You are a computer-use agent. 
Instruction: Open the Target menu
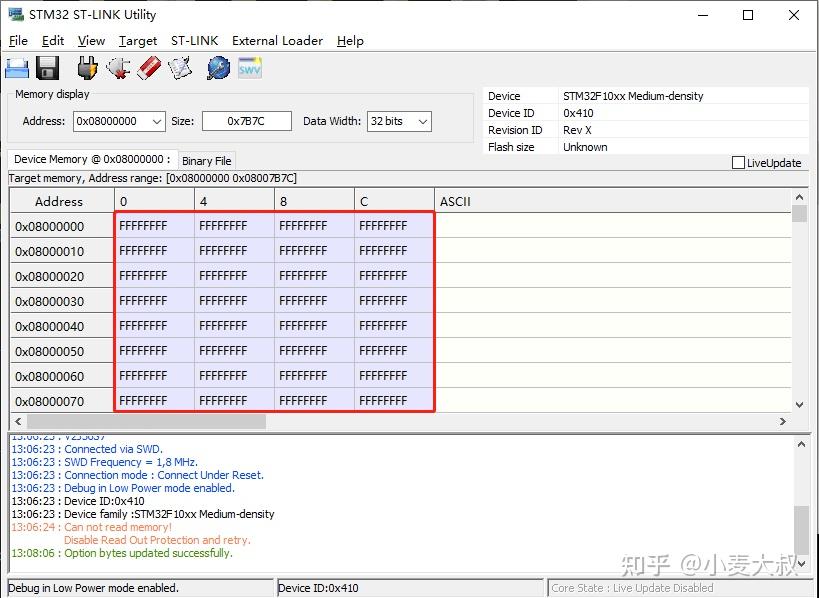(138, 41)
